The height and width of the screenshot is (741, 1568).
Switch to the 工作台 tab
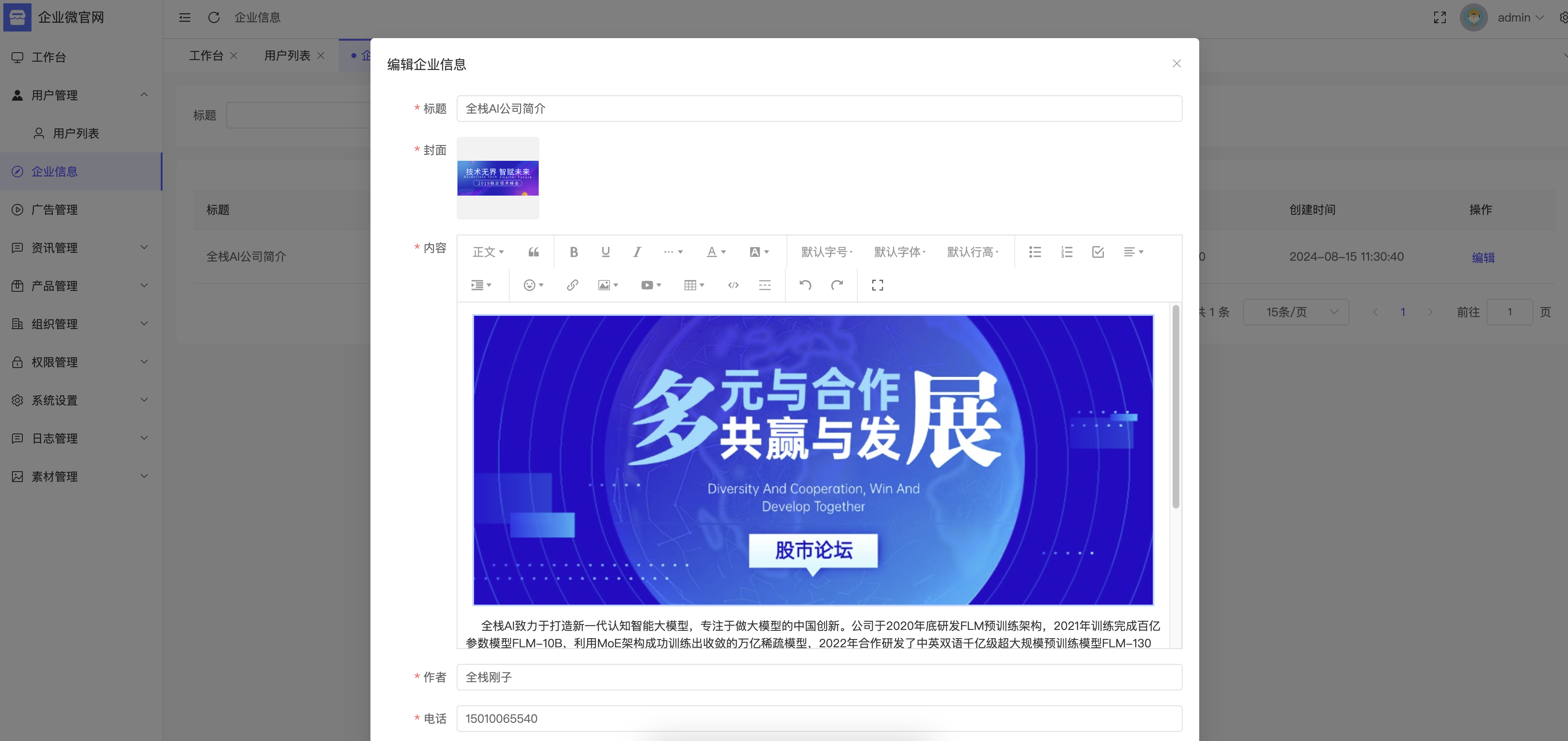(206, 56)
